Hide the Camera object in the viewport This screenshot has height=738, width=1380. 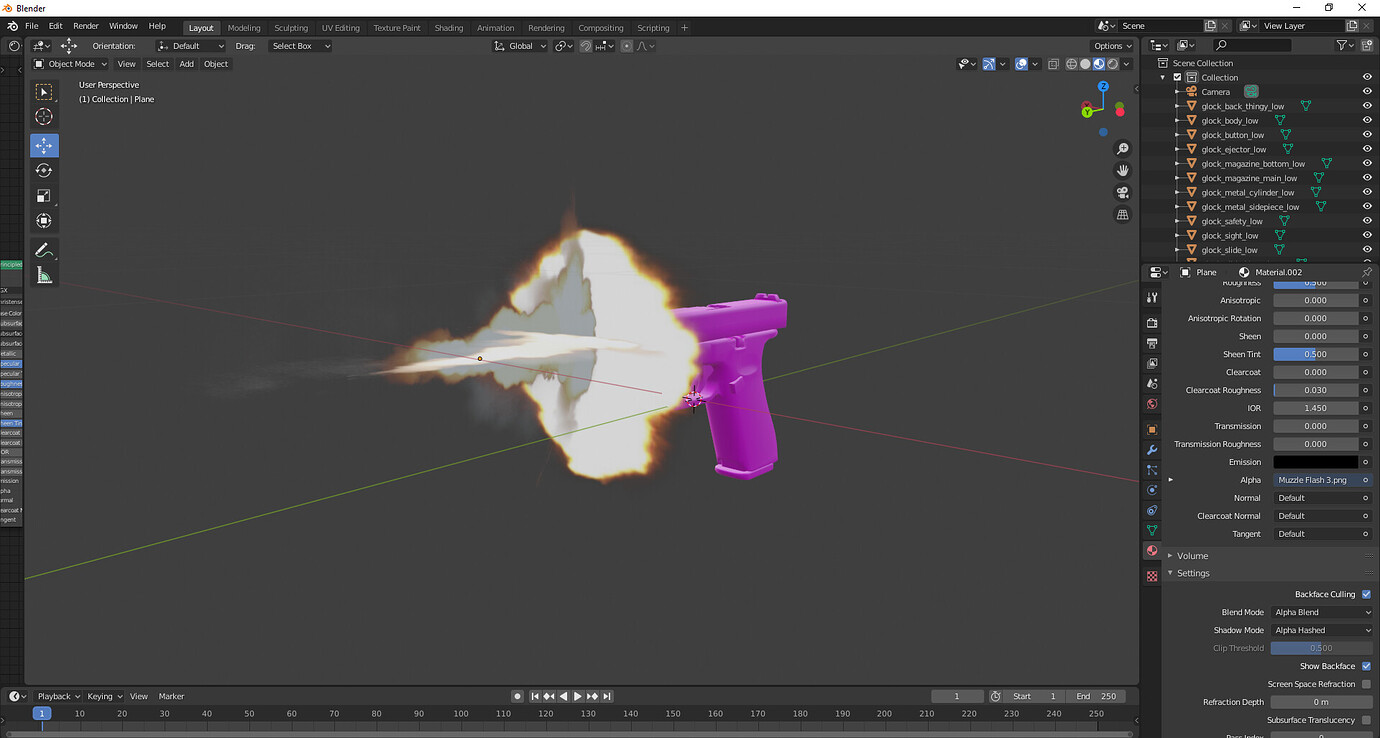[x=1367, y=91]
